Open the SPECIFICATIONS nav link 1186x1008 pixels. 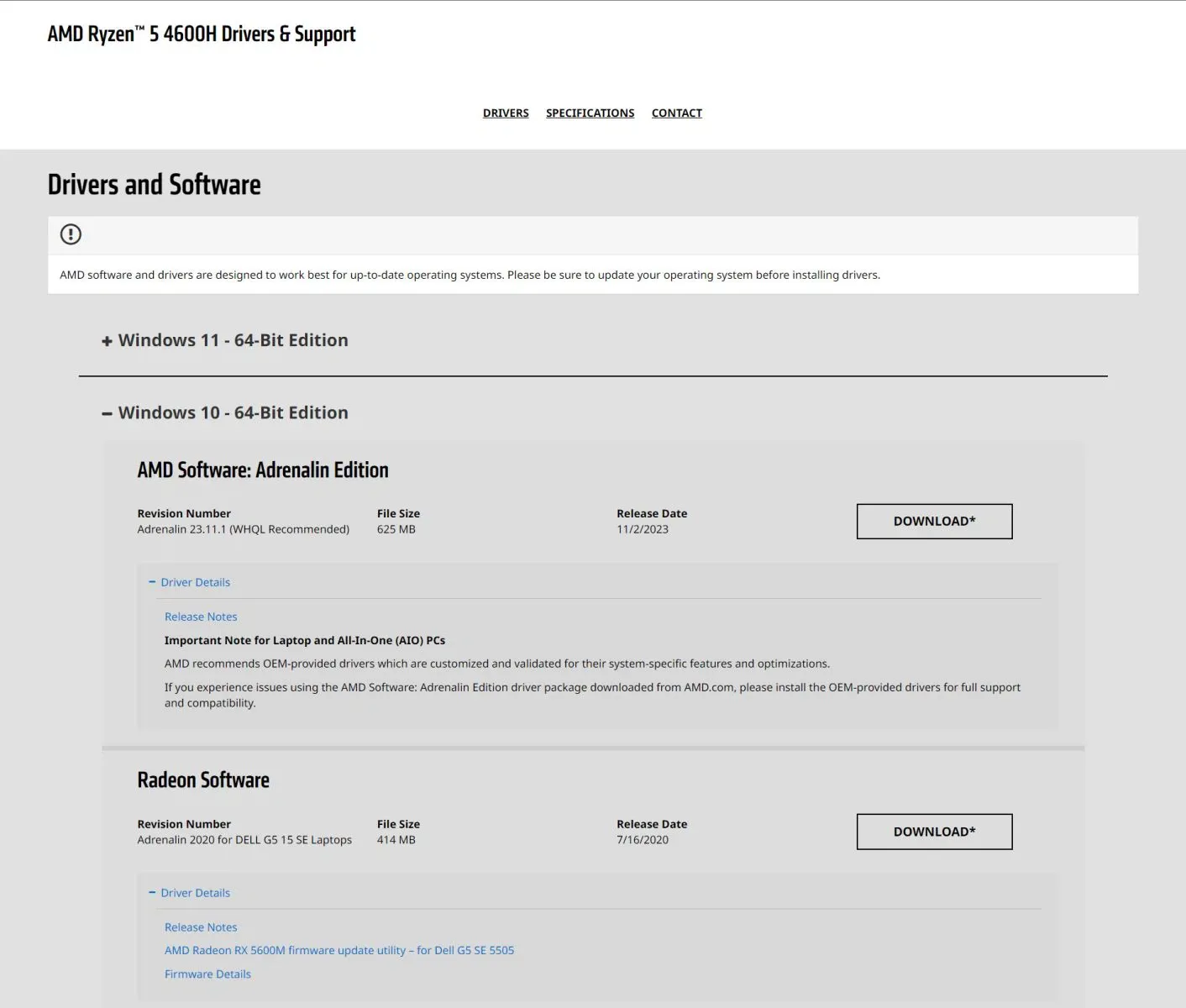pyautogui.click(x=590, y=113)
